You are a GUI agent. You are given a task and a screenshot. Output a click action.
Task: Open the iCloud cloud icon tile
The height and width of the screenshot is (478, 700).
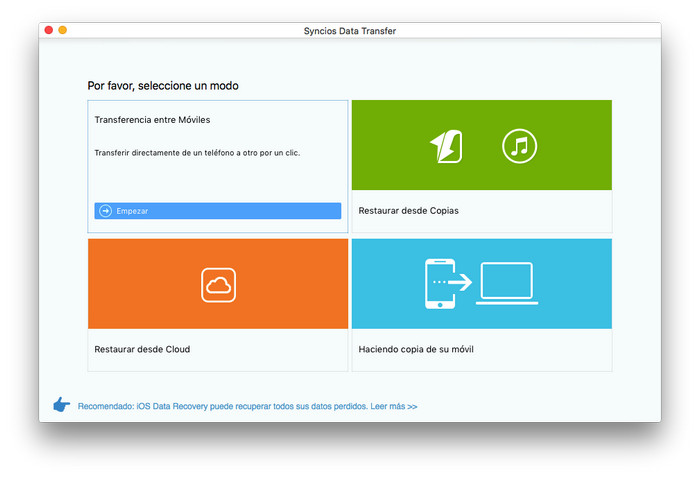218,285
